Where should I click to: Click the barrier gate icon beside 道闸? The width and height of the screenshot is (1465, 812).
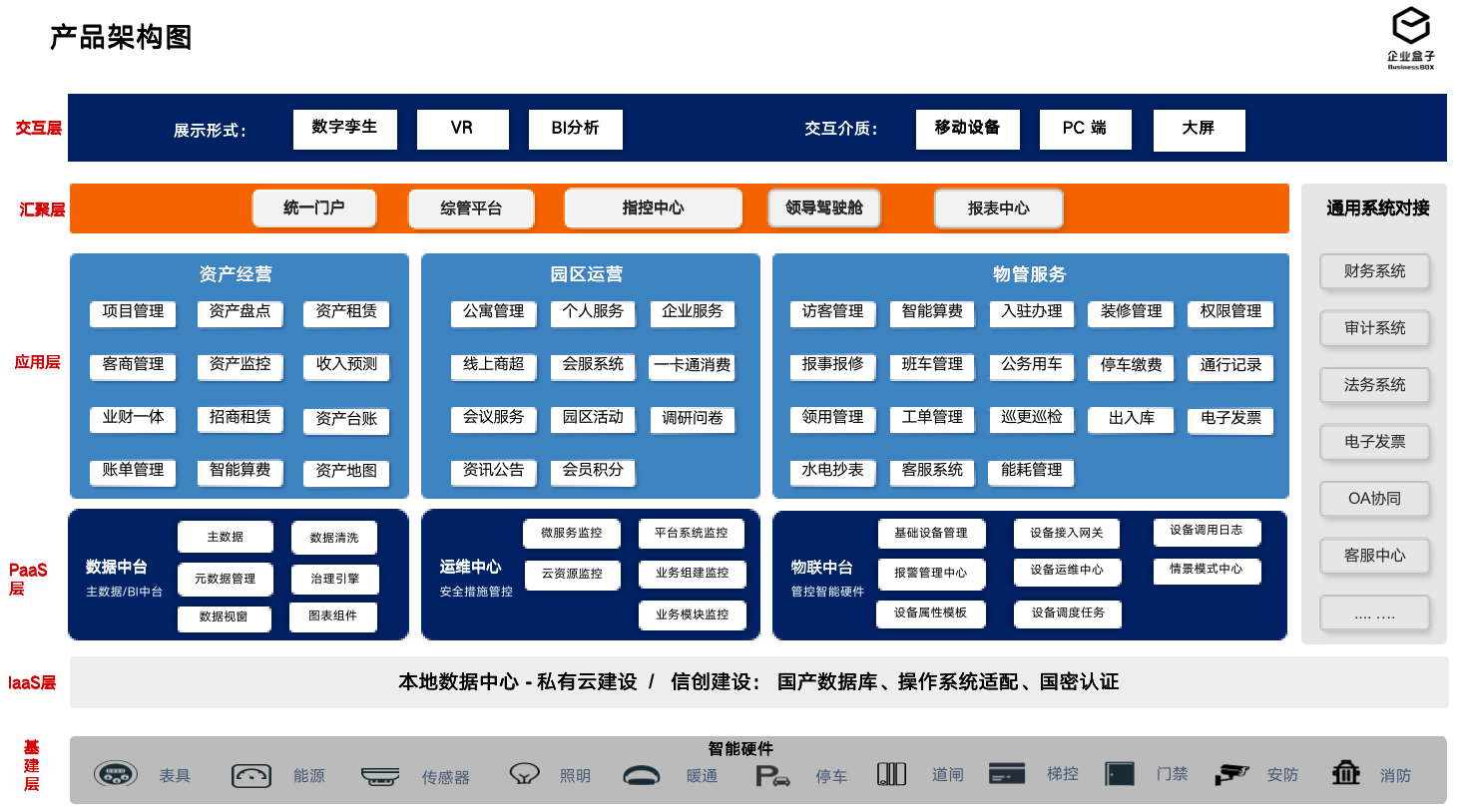tap(891, 774)
